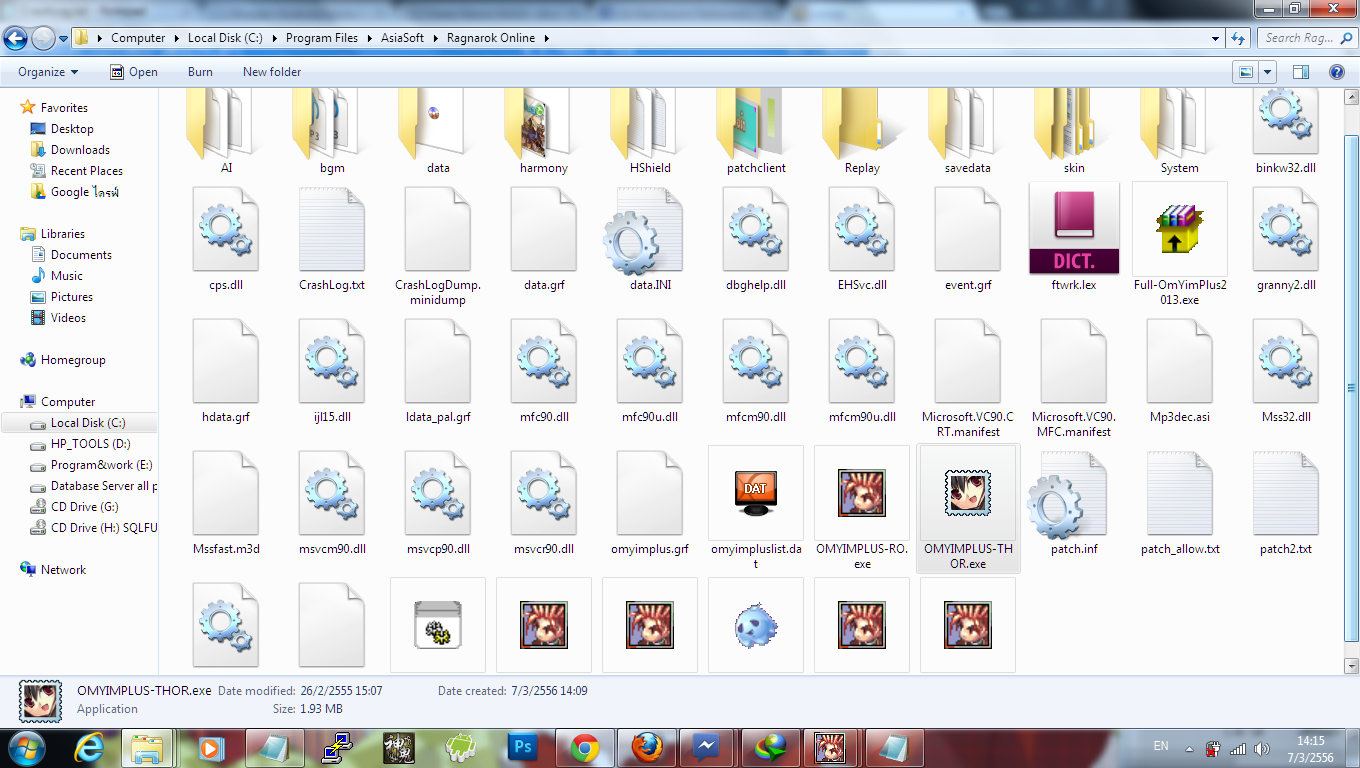Select the granny2.dll file
This screenshot has height=768, width=1360.
tap(1286, 237)
